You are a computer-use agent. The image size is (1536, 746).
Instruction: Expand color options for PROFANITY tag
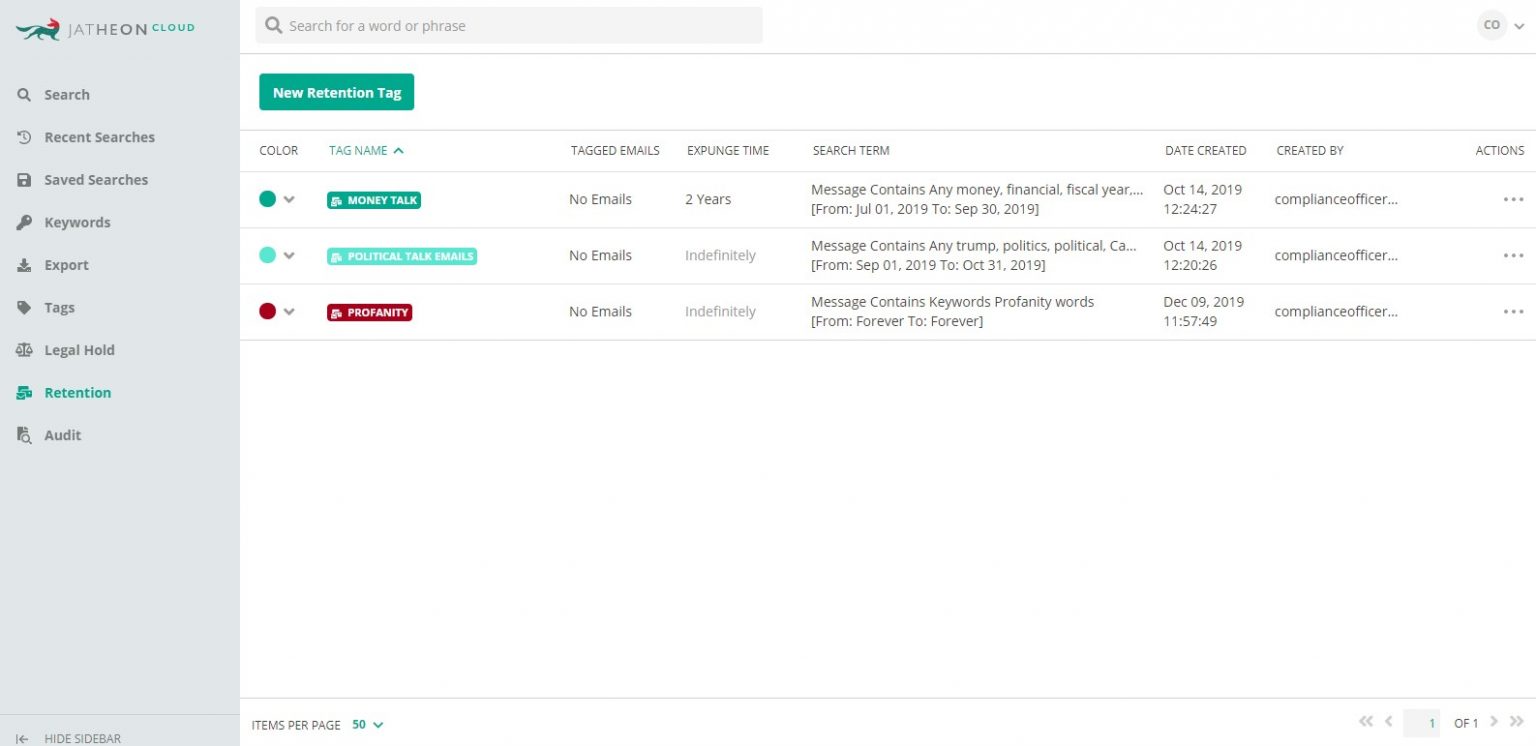point(290,311)
